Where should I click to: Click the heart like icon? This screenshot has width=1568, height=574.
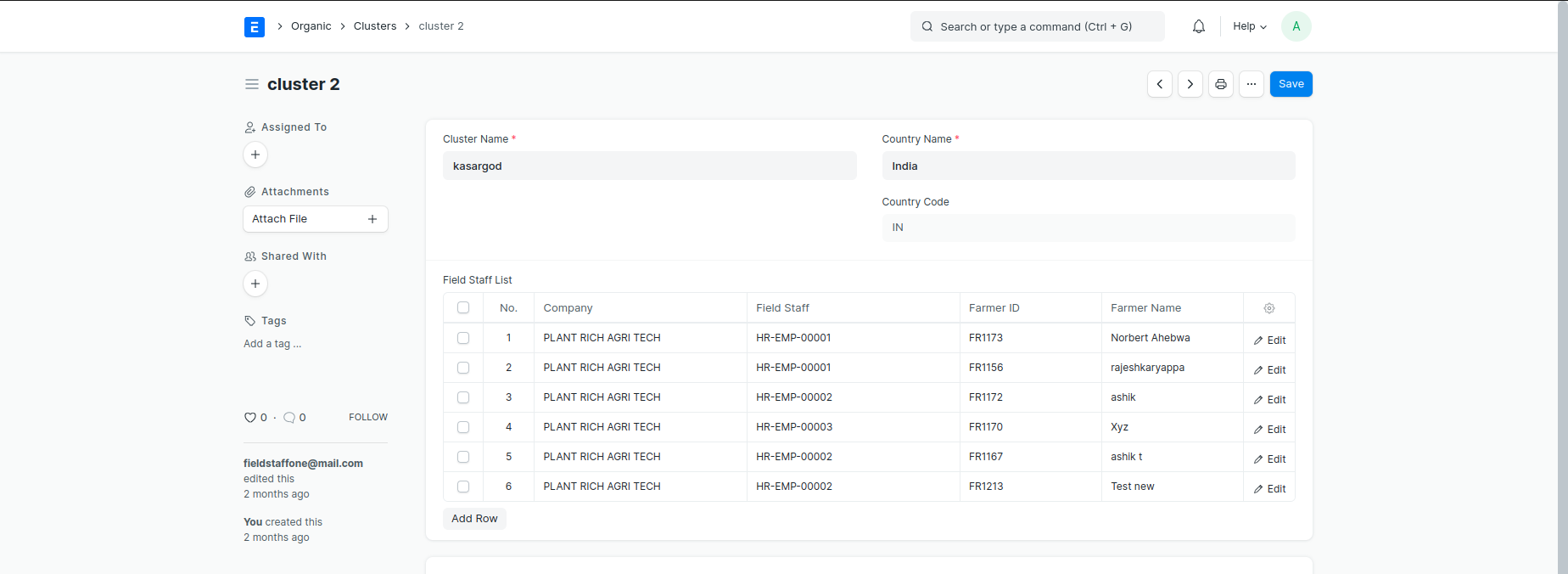[x=249, y=418]
